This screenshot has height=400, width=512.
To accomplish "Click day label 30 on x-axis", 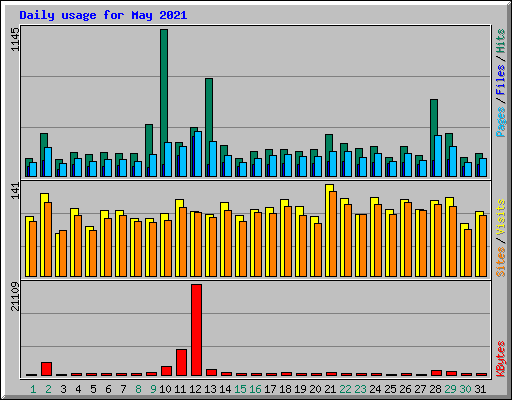I will point(465,389).
